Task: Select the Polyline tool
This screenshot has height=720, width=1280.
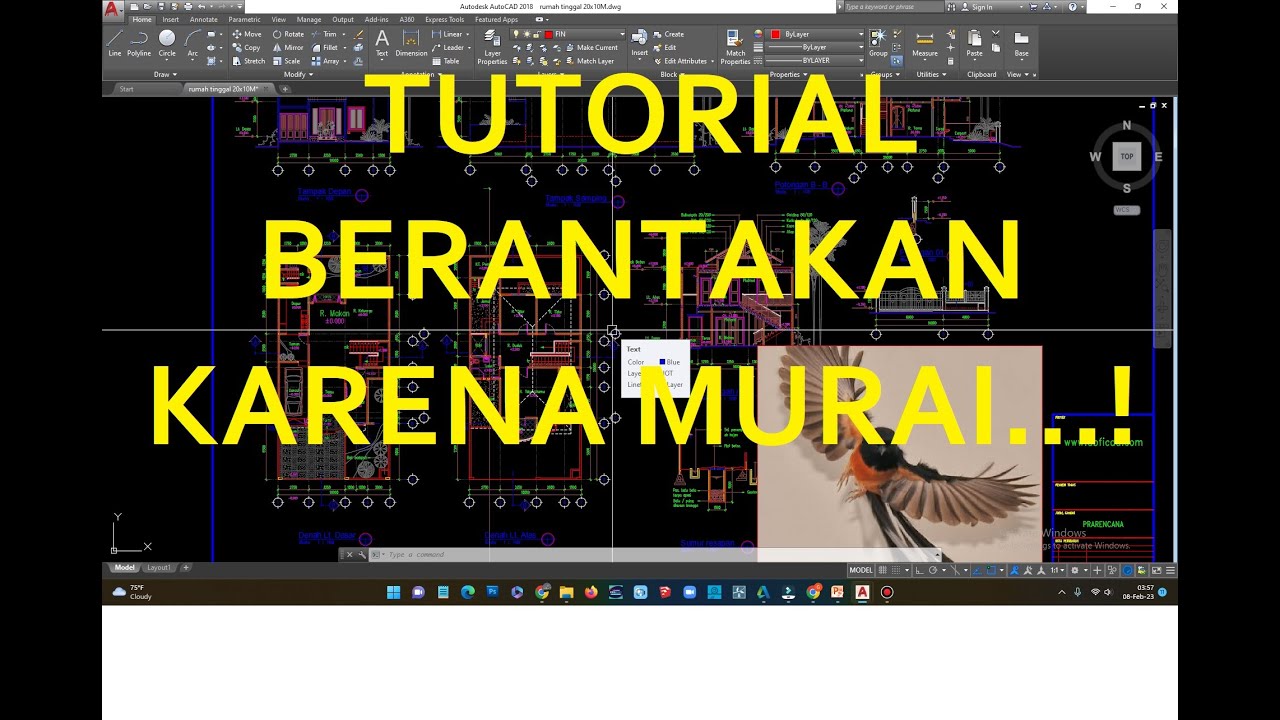Action: click(x=139, y=43)
